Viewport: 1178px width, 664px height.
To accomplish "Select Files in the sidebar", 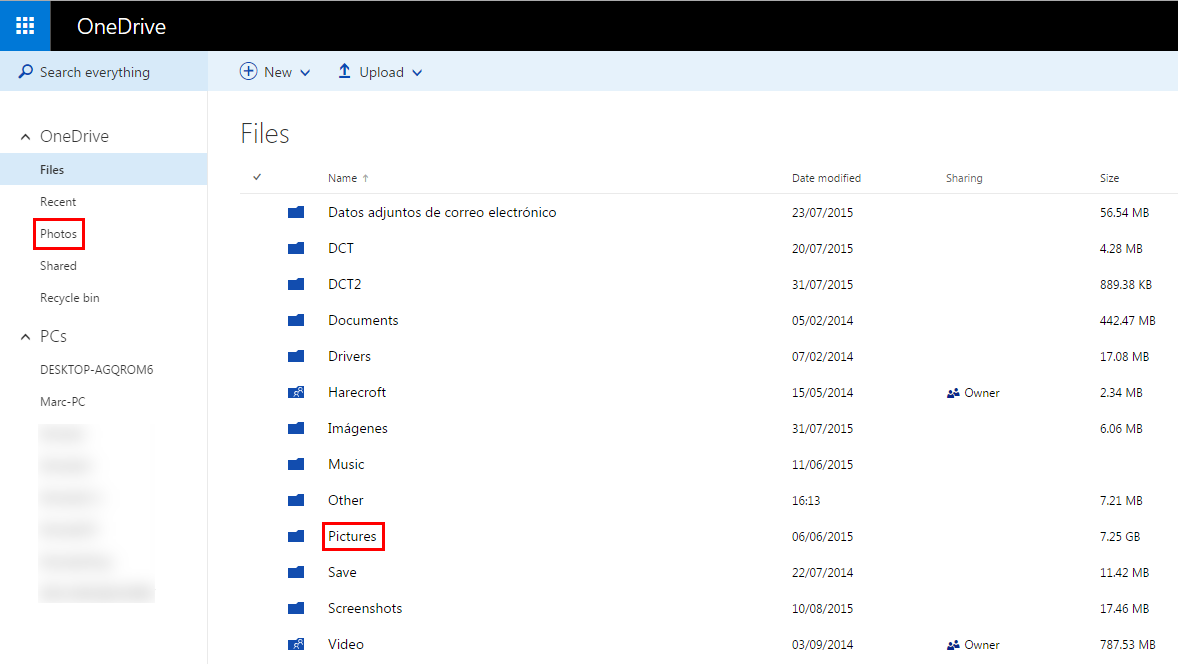I will tap(104, 169).
